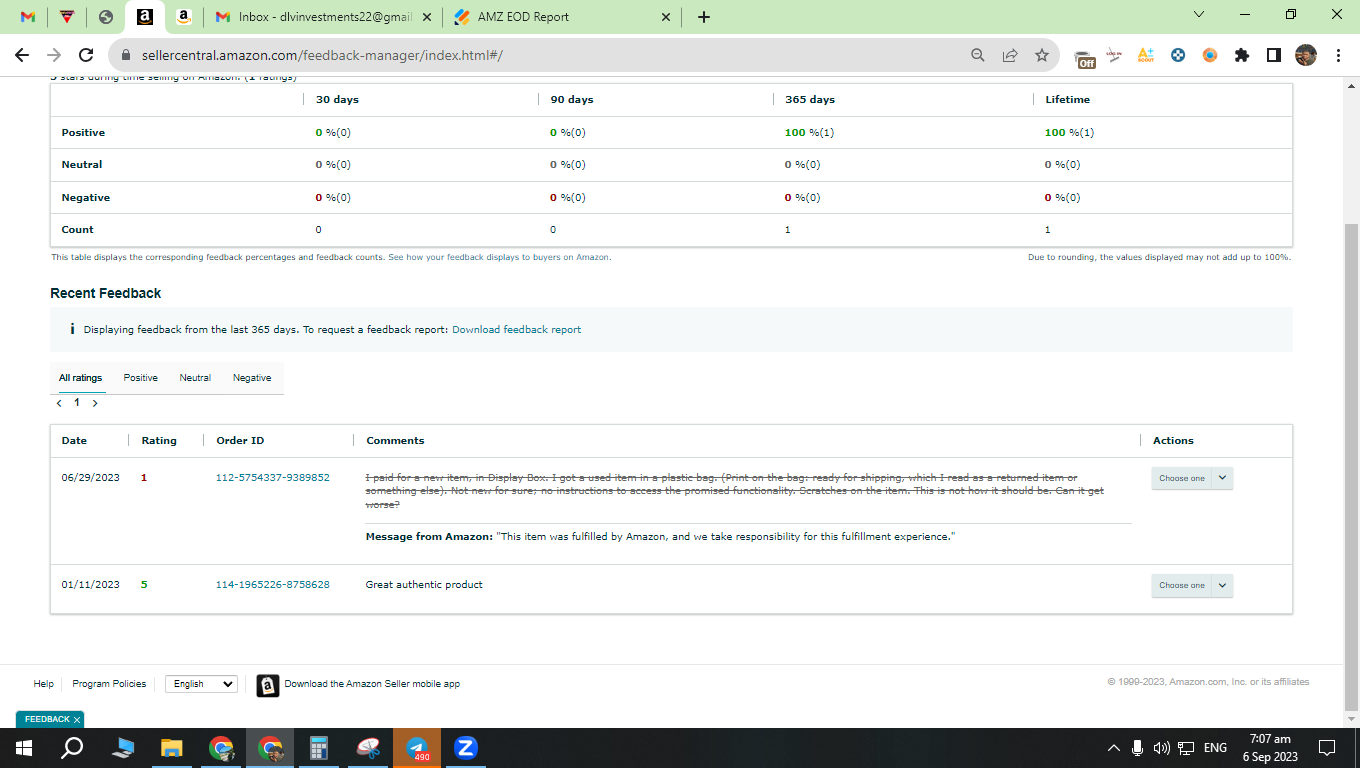
Task: Open Chrome's three-dot menu
Action: click(1338, 56)
